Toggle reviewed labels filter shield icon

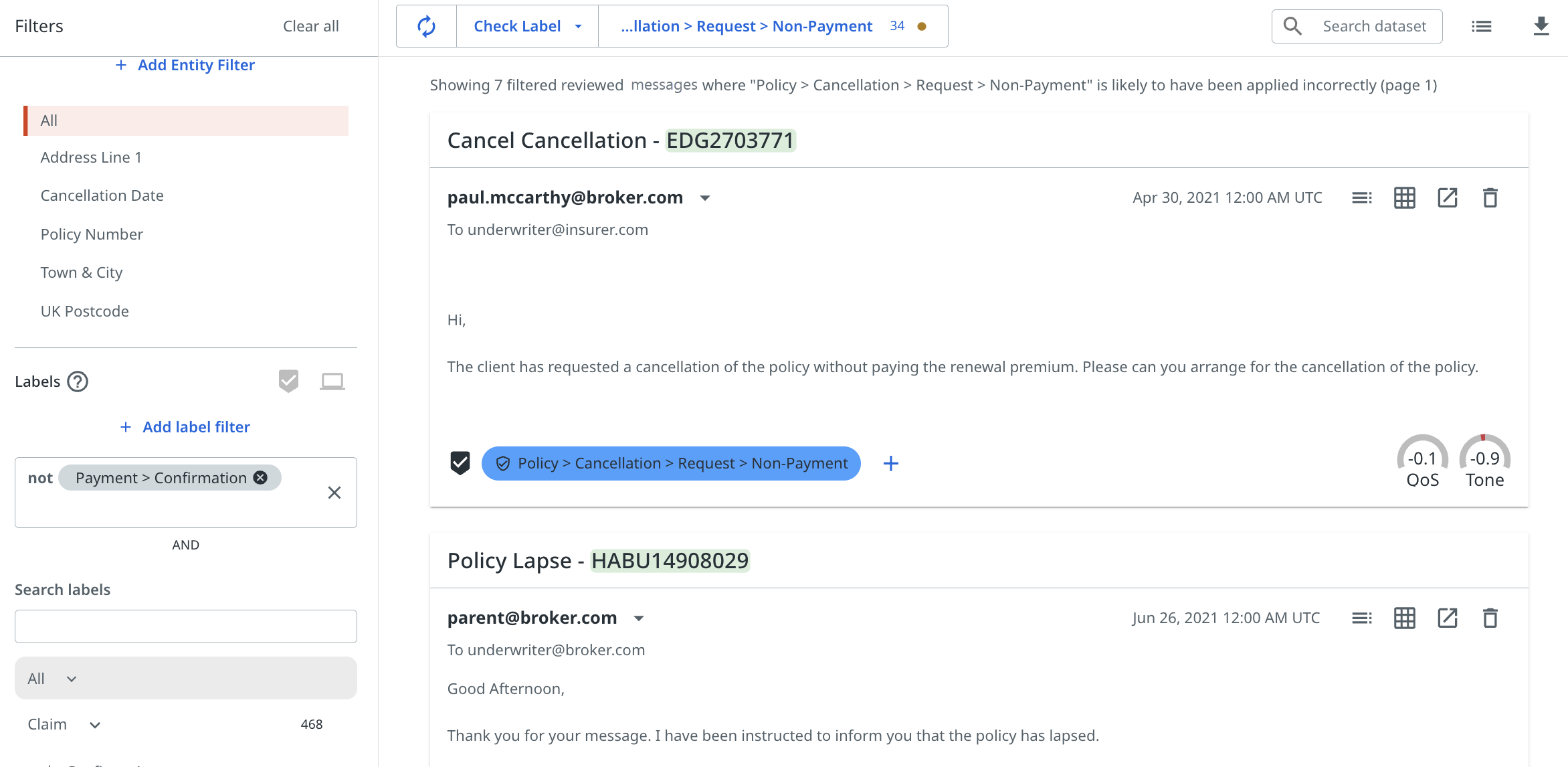pos(288,381)
